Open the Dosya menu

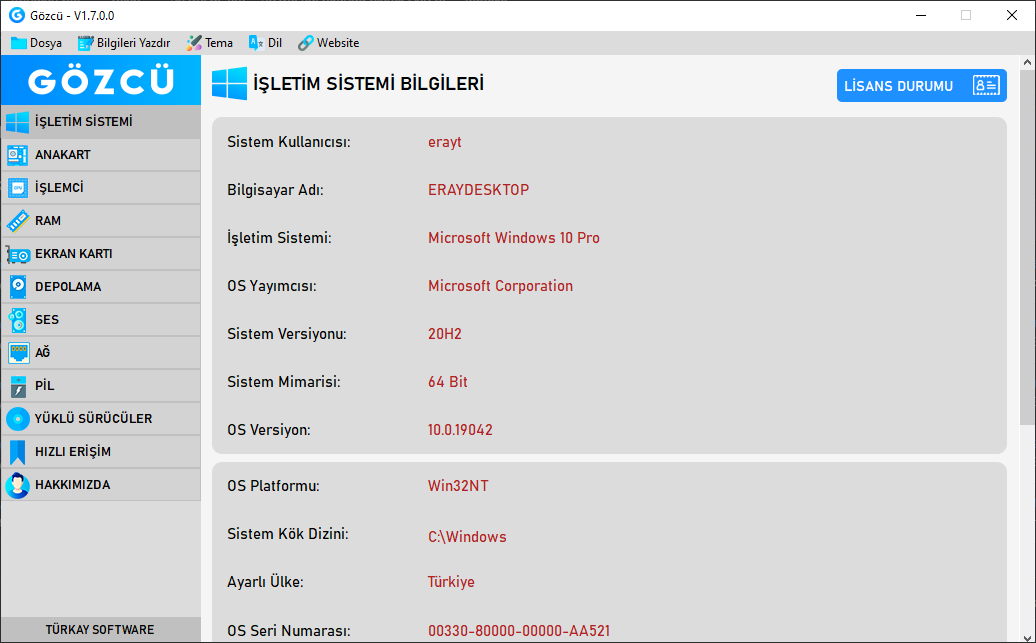[37, 43]
